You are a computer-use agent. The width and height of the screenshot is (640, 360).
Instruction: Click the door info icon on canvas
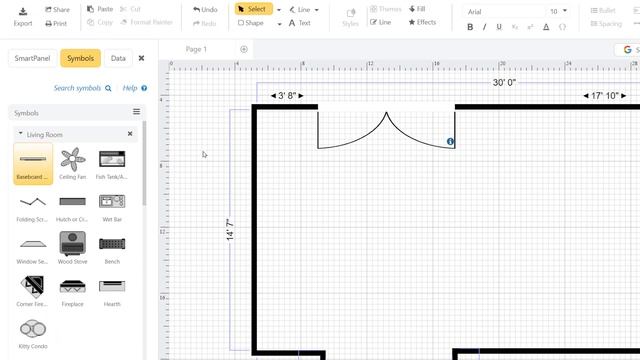click(450, 142)
